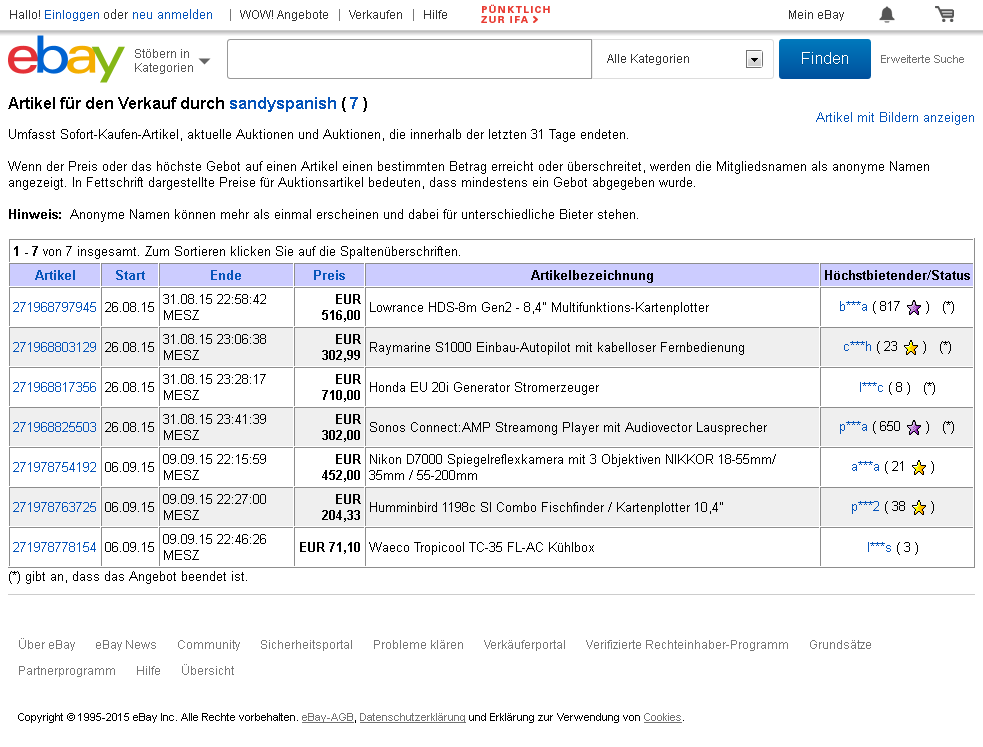Click the Honda EU 20i Generator title
This screenshot has height=747, width=983.
point(484,388)
